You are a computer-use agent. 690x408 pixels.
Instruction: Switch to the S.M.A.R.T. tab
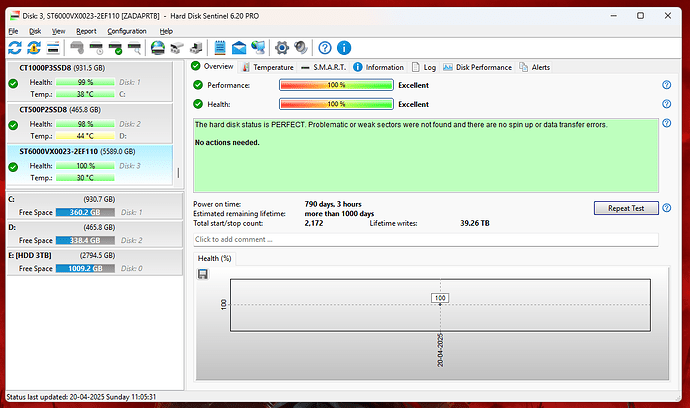pos(323,67)
